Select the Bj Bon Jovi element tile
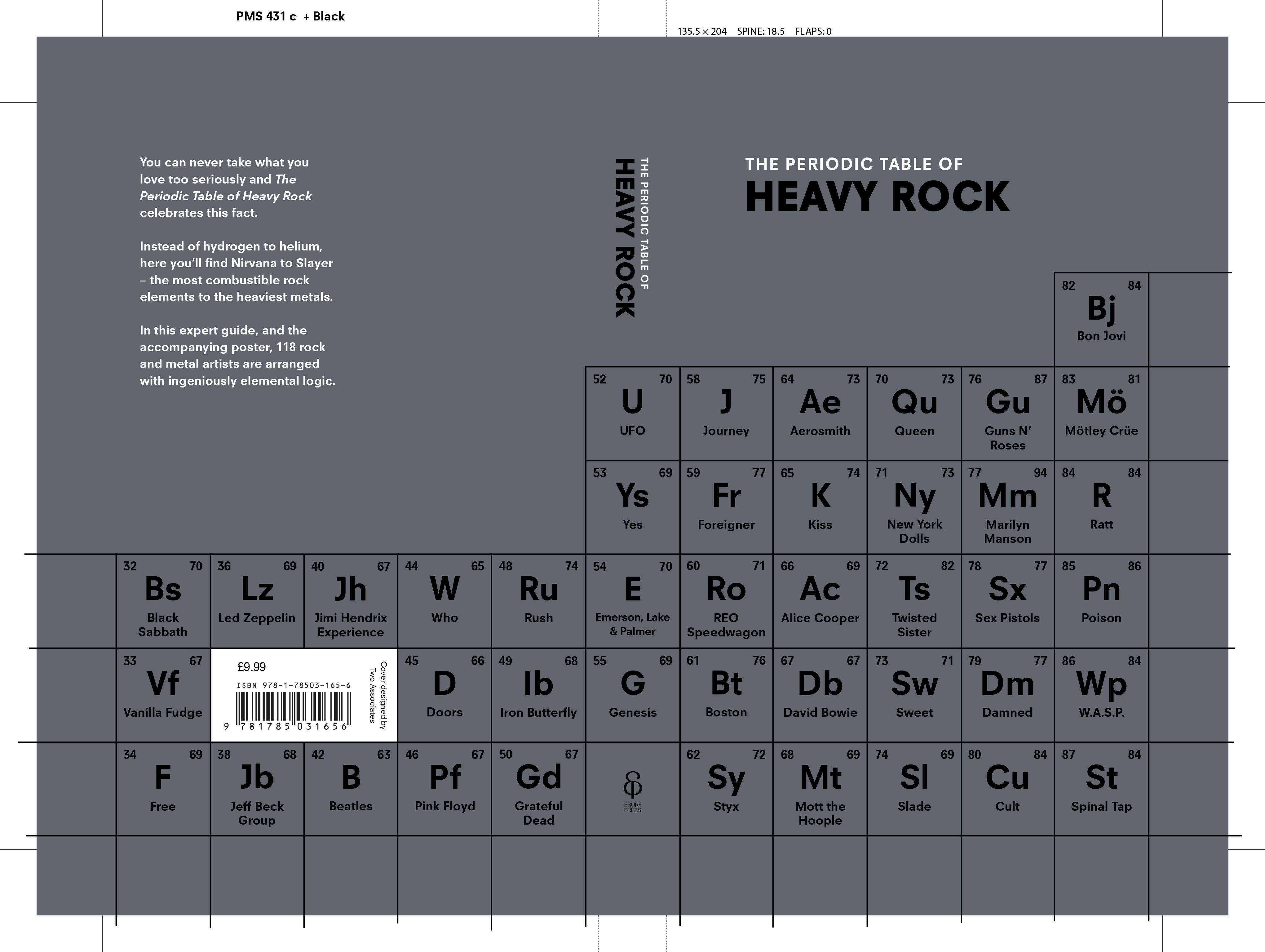 coord(1101,317)
